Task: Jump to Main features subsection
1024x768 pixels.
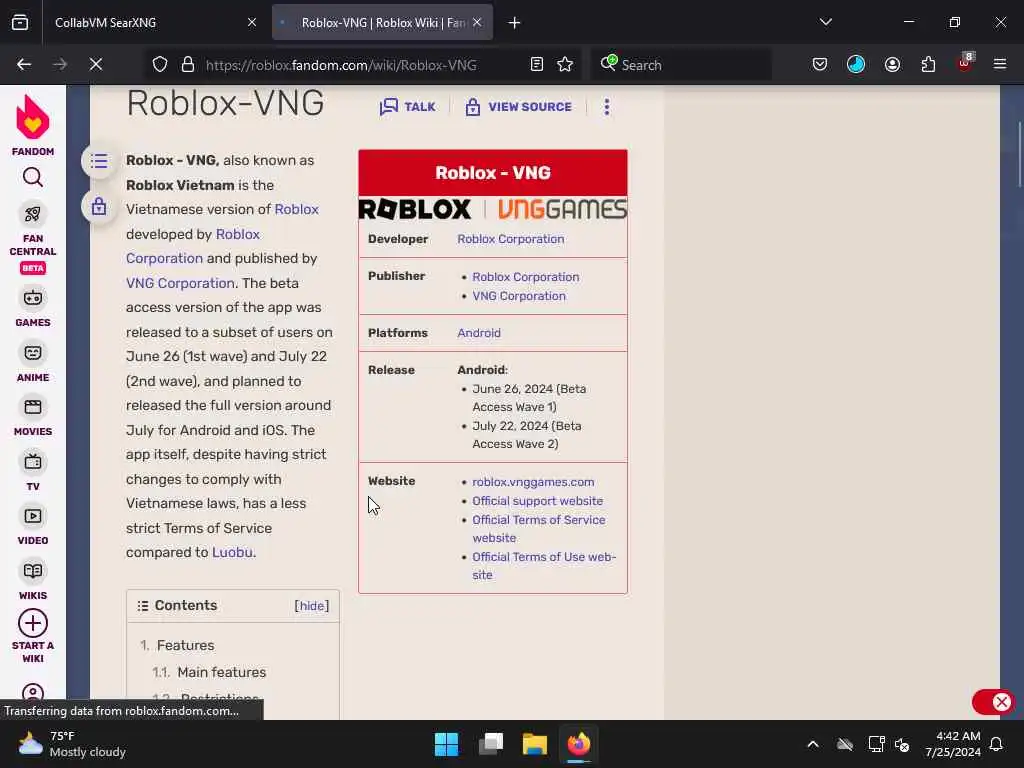Action: 221,672
